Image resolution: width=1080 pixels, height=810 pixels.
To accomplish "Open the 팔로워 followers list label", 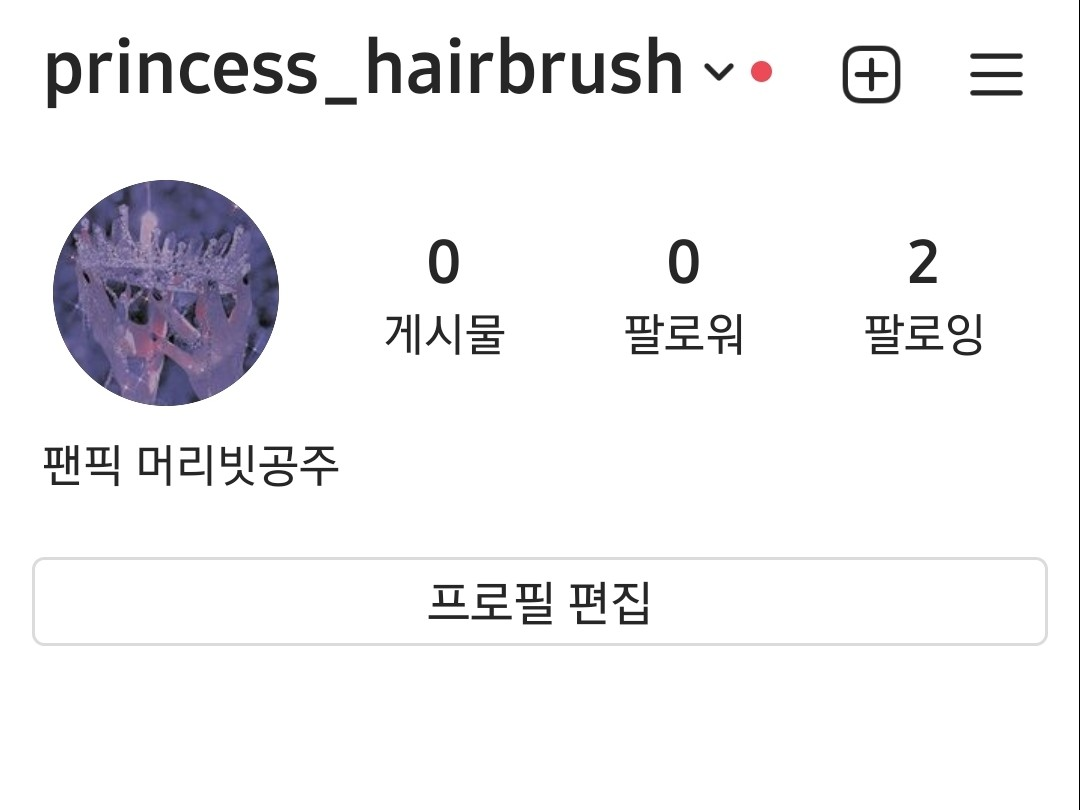I will [683, 334].
